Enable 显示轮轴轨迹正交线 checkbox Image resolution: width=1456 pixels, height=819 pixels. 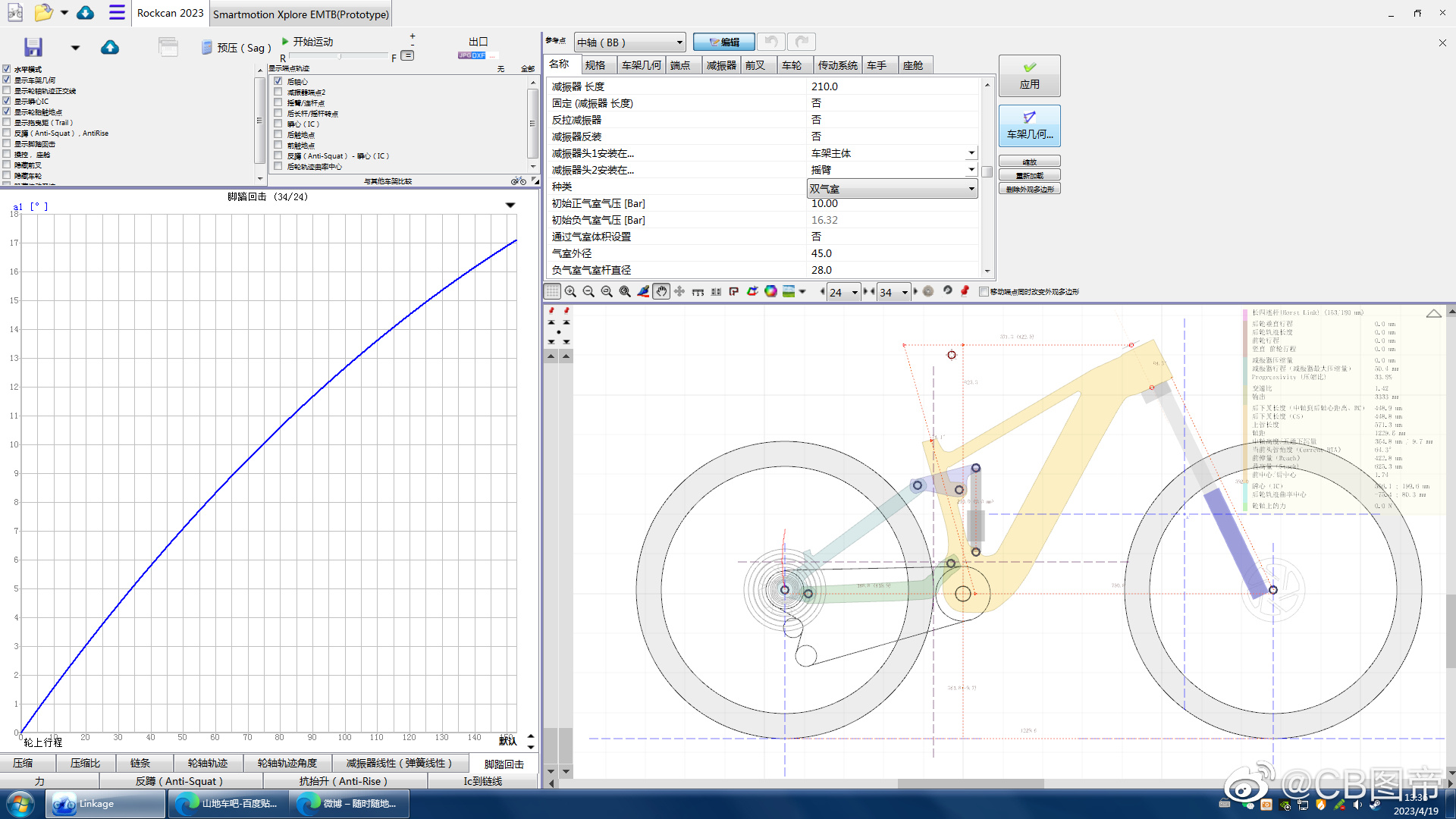point(7,90)
